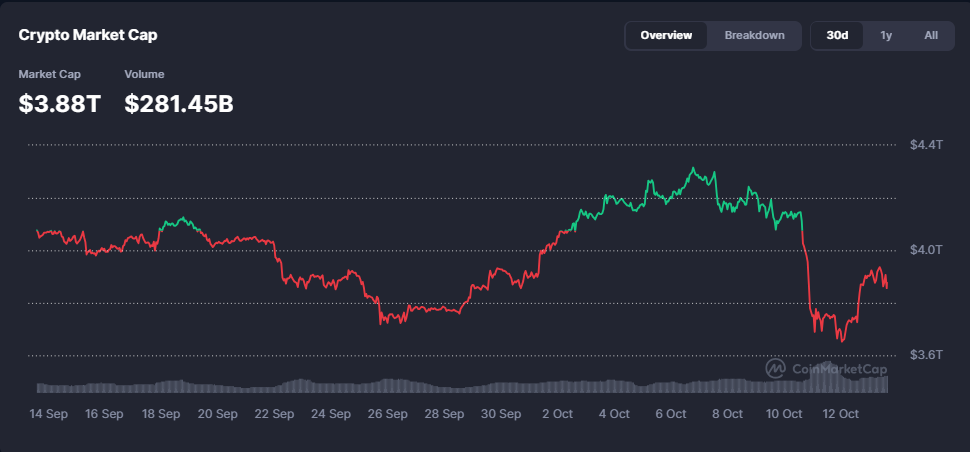This screenshot has height=452, width=970.
Task: Click the Market Cap label
Action: coord(49,74)
